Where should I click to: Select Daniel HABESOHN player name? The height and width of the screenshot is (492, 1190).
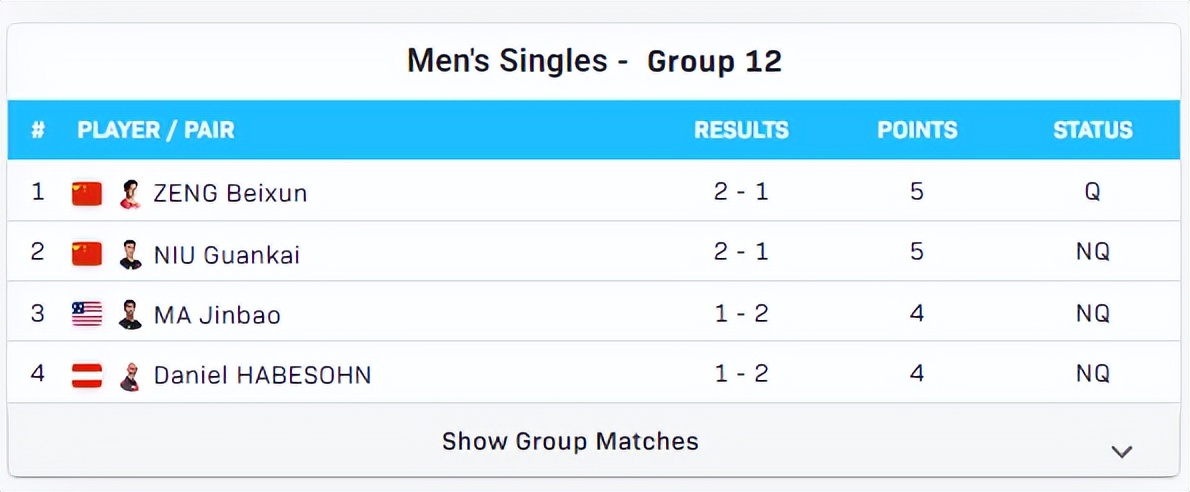point(262,376)
